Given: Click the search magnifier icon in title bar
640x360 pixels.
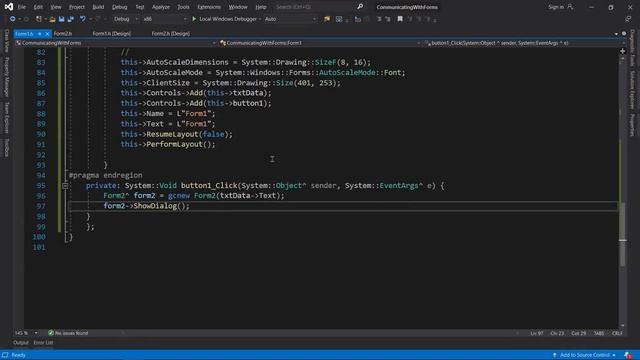Looking at the screenshot, I should [360, 7].
